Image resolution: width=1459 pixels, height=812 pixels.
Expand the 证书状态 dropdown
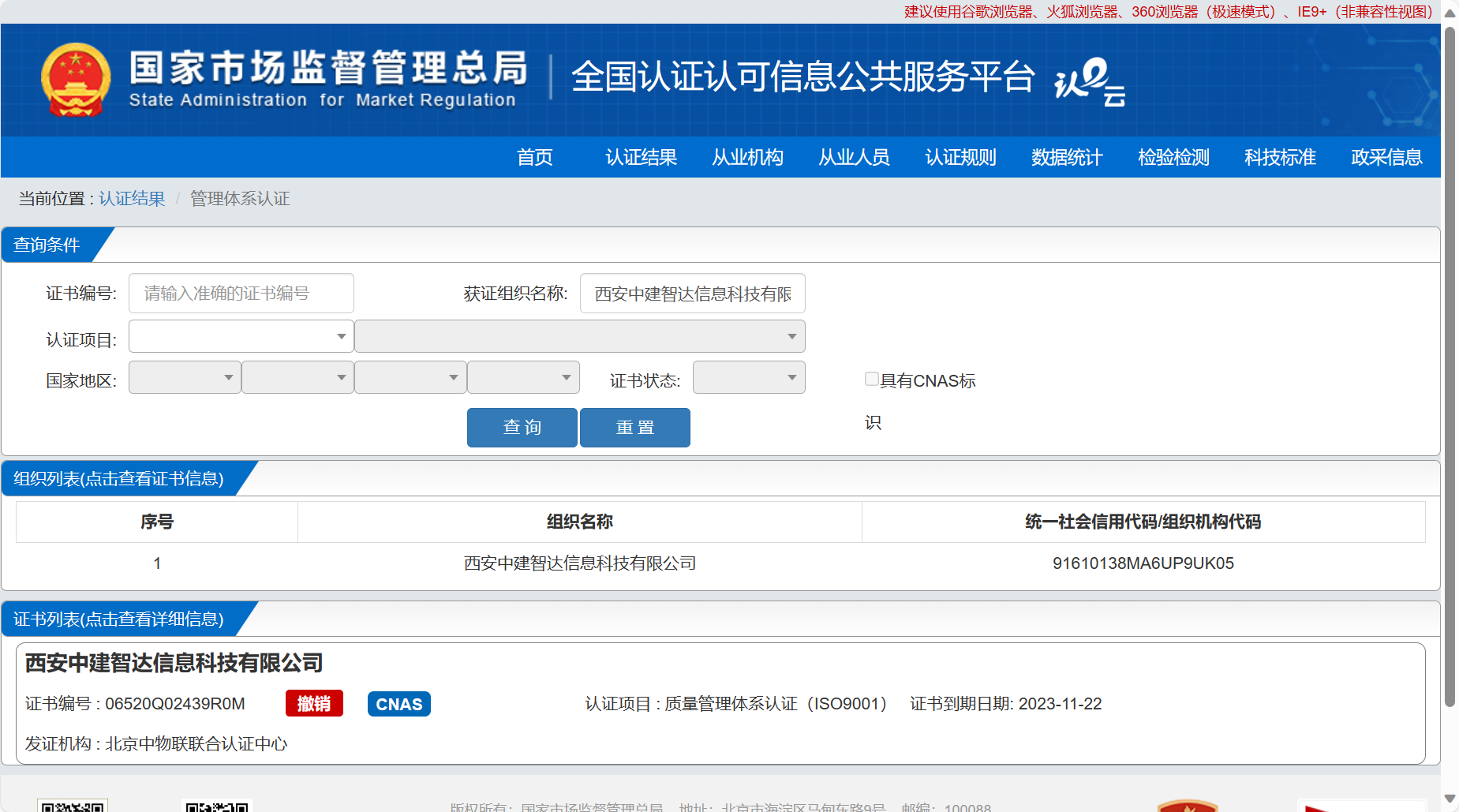pos(749,377)
